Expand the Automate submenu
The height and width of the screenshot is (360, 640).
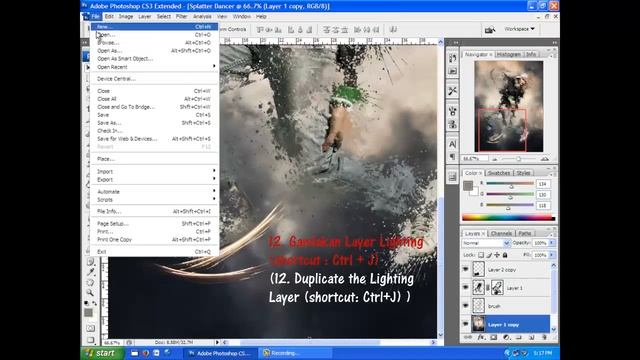pyautogui.click(x=155, y=191)
